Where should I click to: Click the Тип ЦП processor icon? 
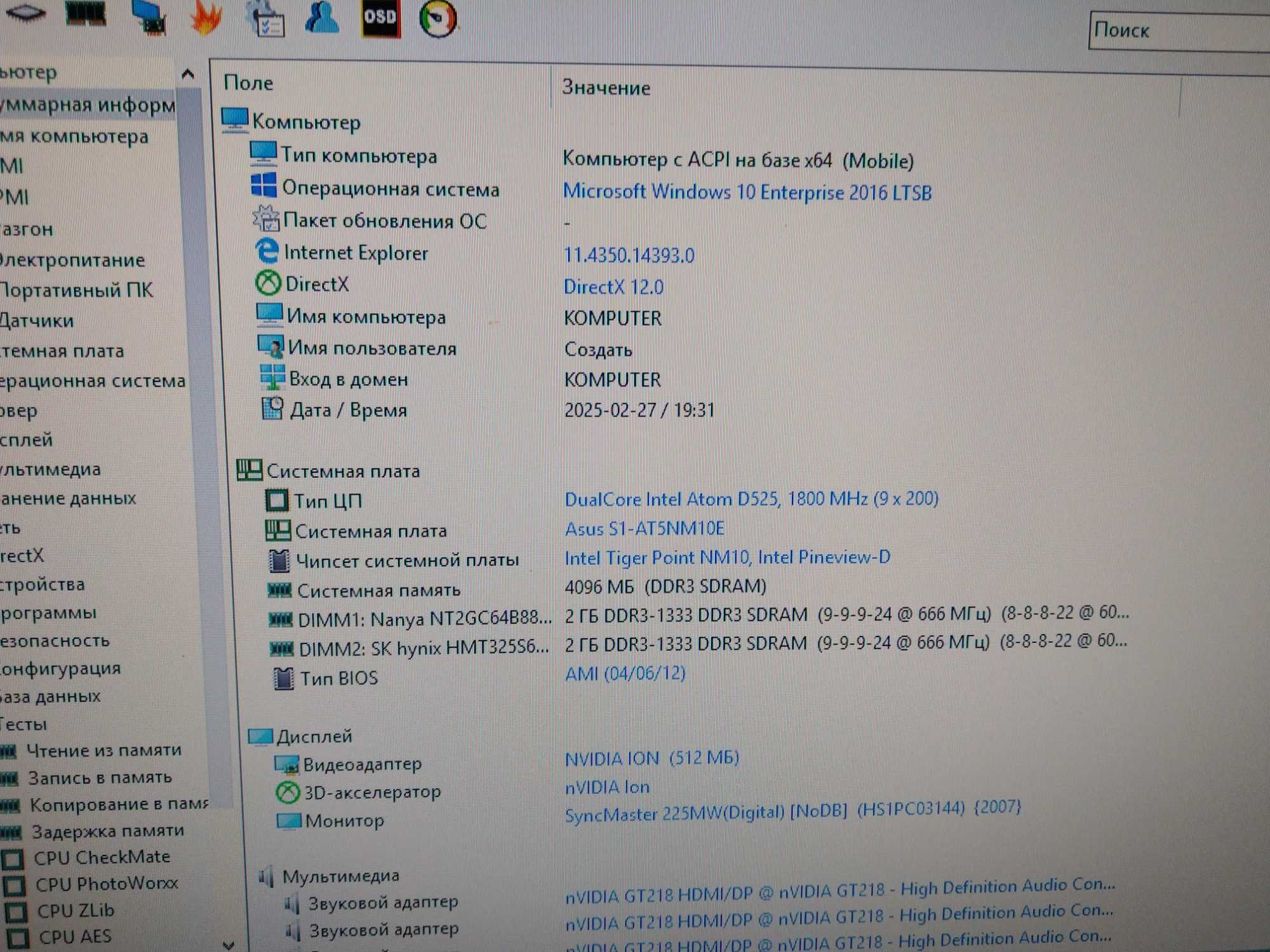click(x=276, y=500)
